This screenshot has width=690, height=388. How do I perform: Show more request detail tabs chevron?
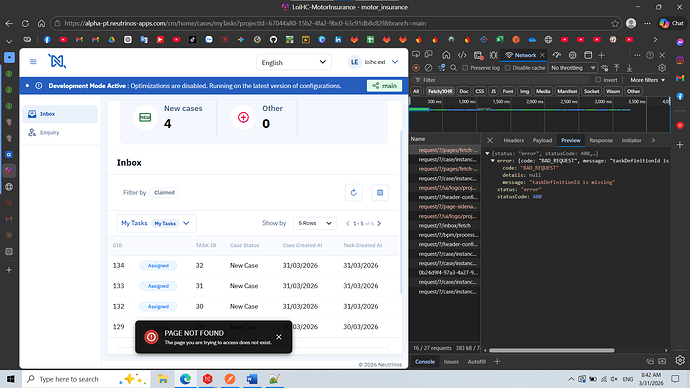click(653, 140)
